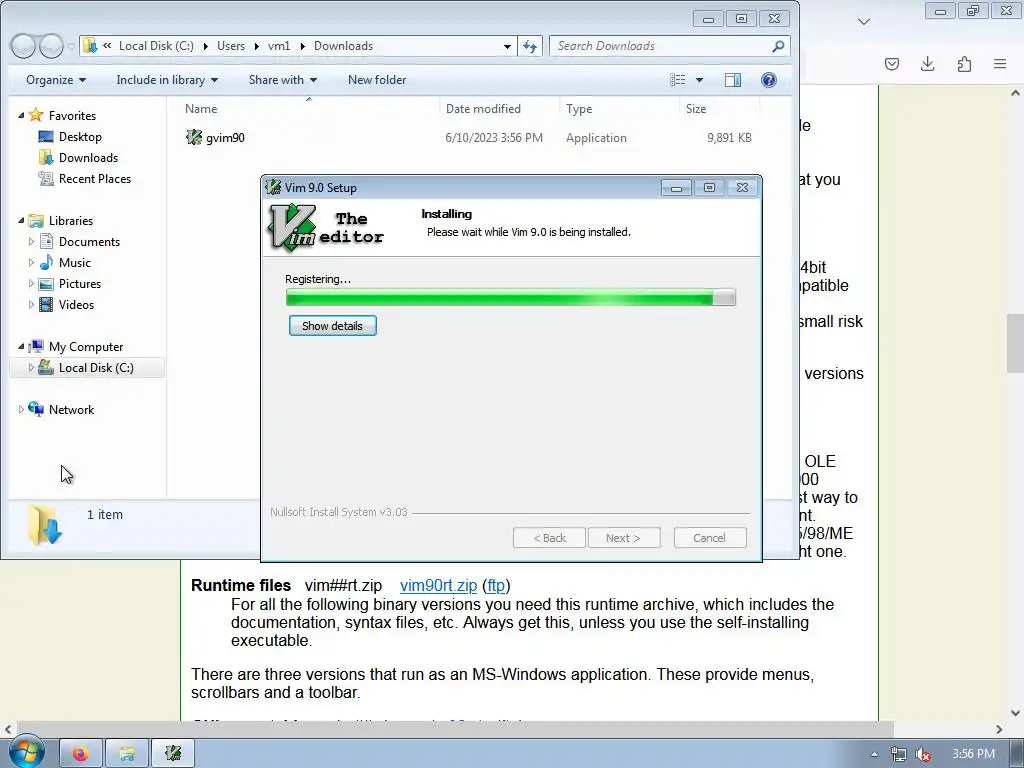This screenshot has width=1024, height=768.
Task: Sort by Size column header
Action: [696, 108]
